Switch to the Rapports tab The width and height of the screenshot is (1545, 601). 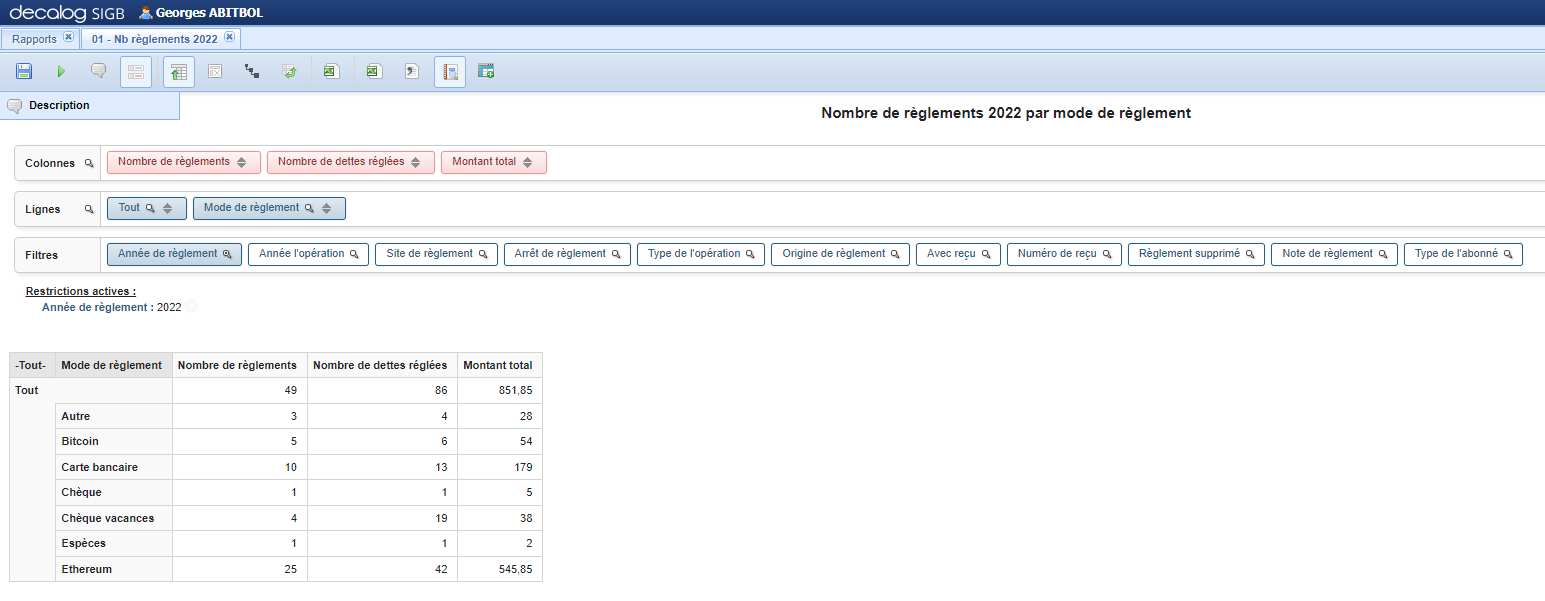[x=34, y=39]
